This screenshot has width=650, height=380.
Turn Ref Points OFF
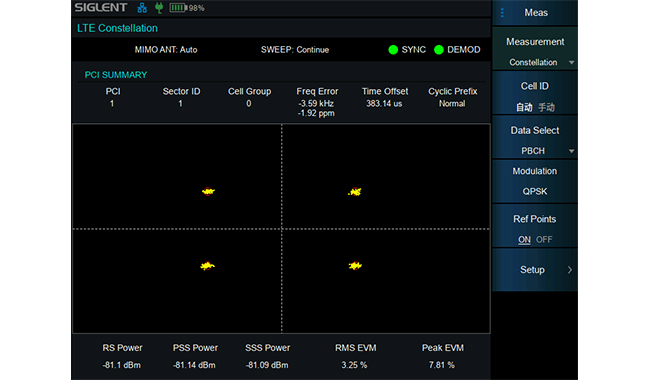(544, 240)
